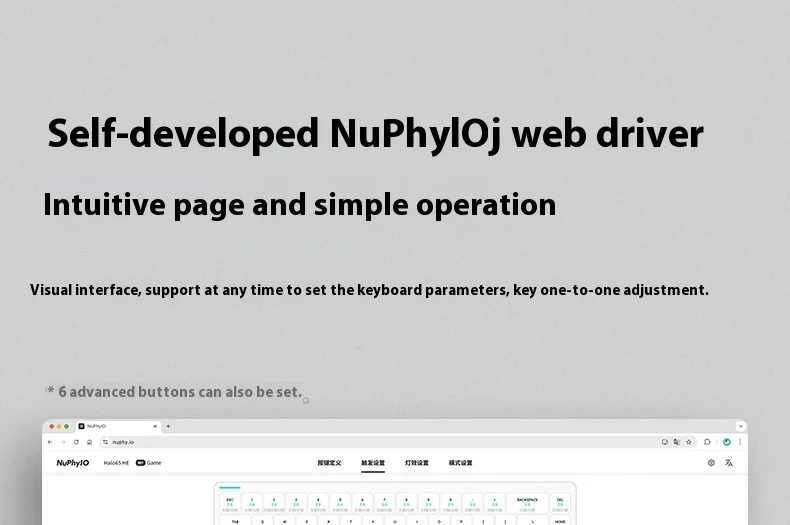Click the translate page icon in address bar
The width and height of the screenshot is (790, 525).
[677, 442]
